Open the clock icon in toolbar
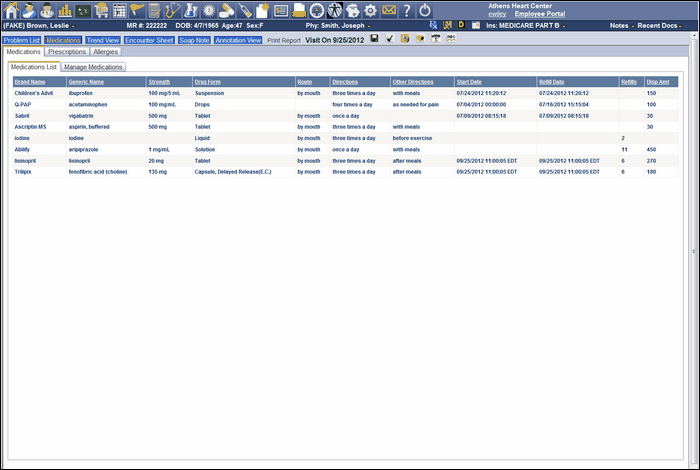Screen dimensions: 700x470 [x=317, y=10]
